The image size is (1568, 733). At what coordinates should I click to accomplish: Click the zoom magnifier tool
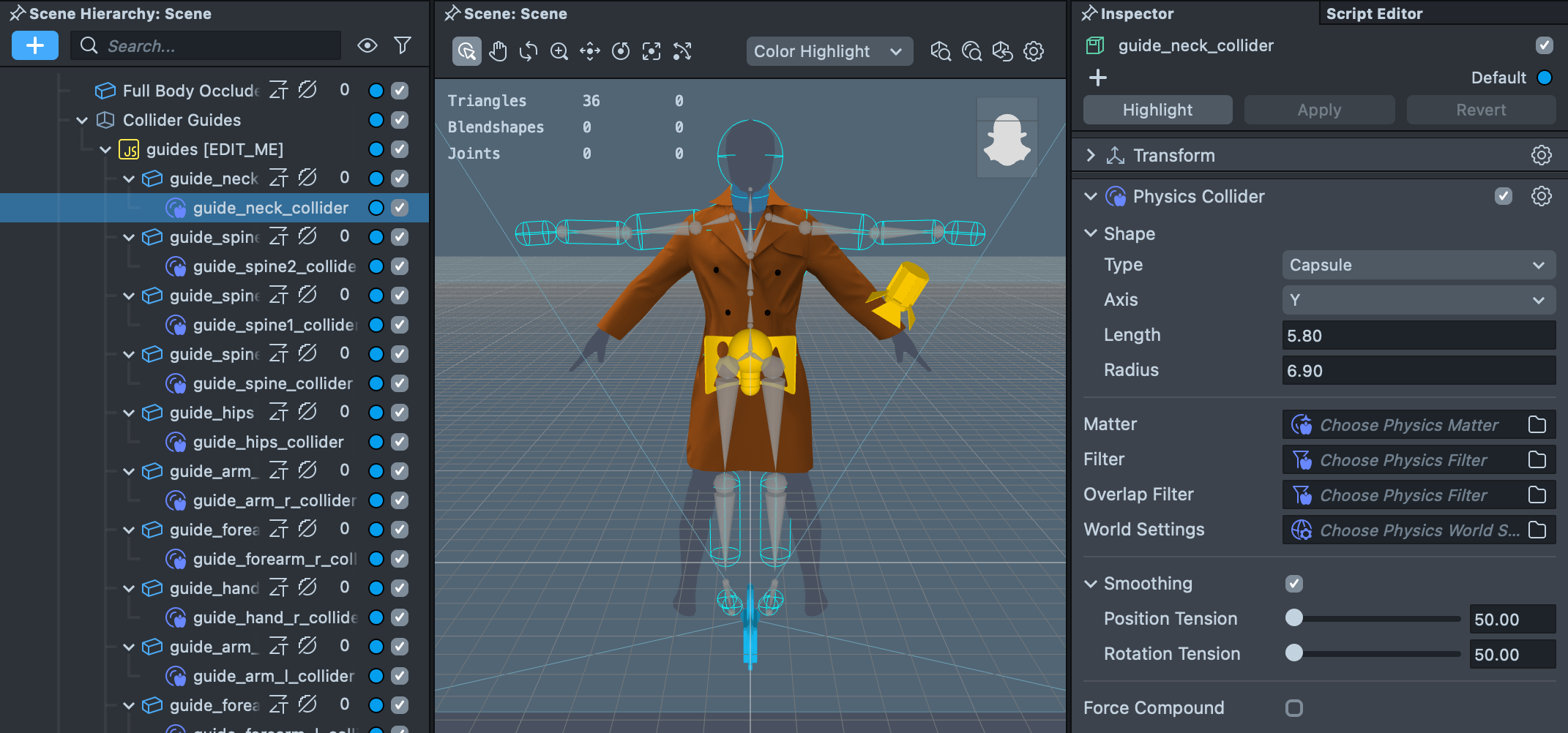click(x=559, y=51)
